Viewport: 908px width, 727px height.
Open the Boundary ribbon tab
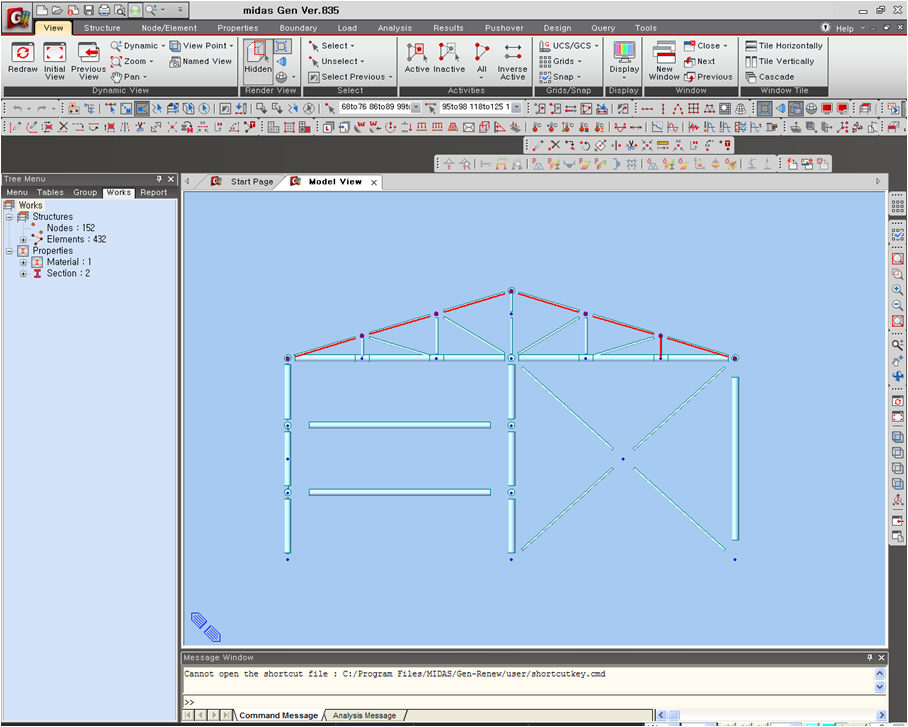[298, 28]
